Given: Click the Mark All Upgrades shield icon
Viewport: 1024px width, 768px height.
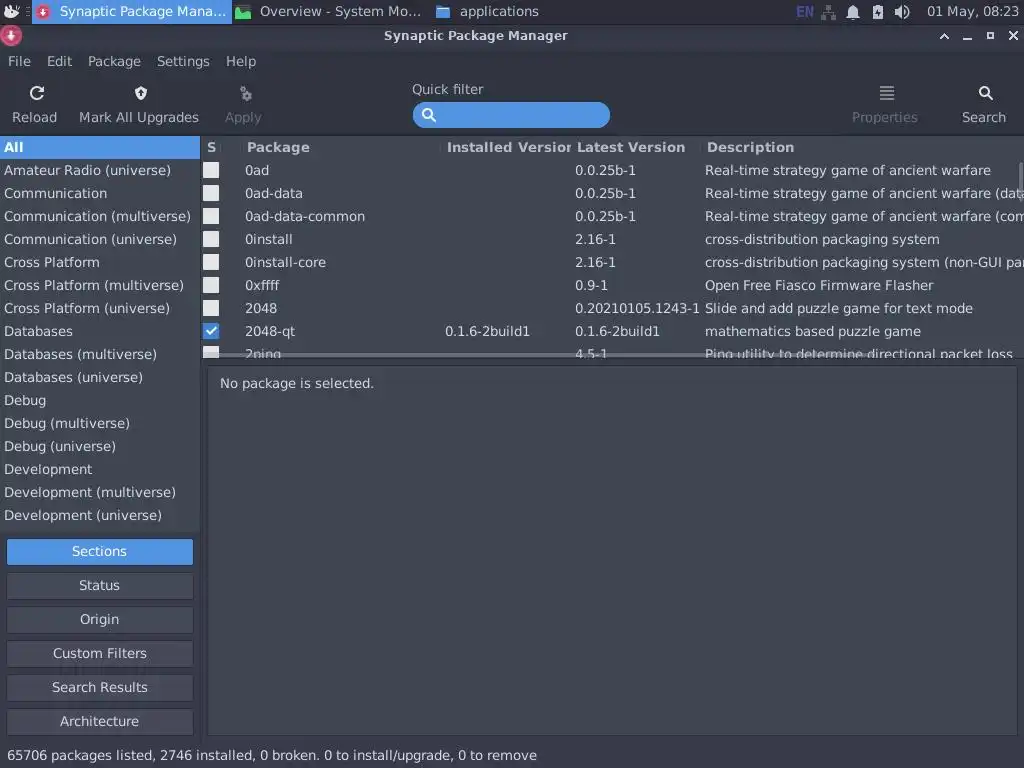Looking at the screenshot, I should [x=140, y=93].
